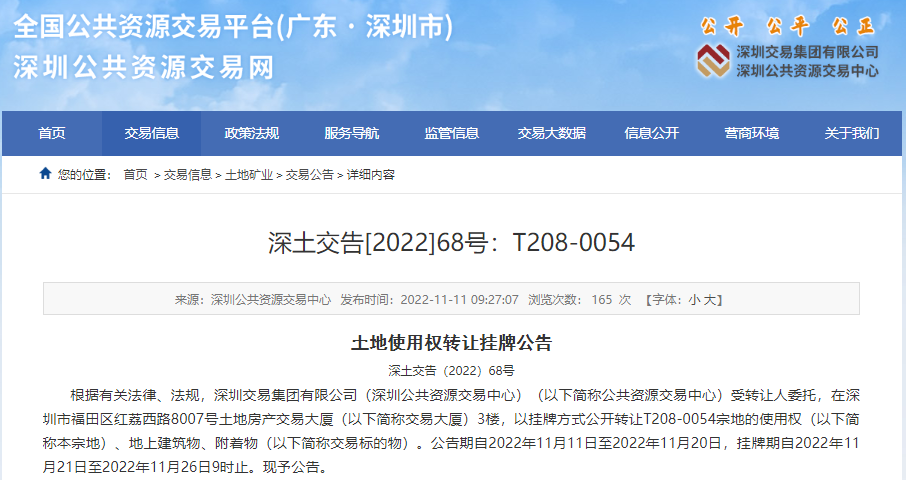Set font size to large (大)
Image resolution: width=906 pixels, height=480 pixels.
click(710, 299)
